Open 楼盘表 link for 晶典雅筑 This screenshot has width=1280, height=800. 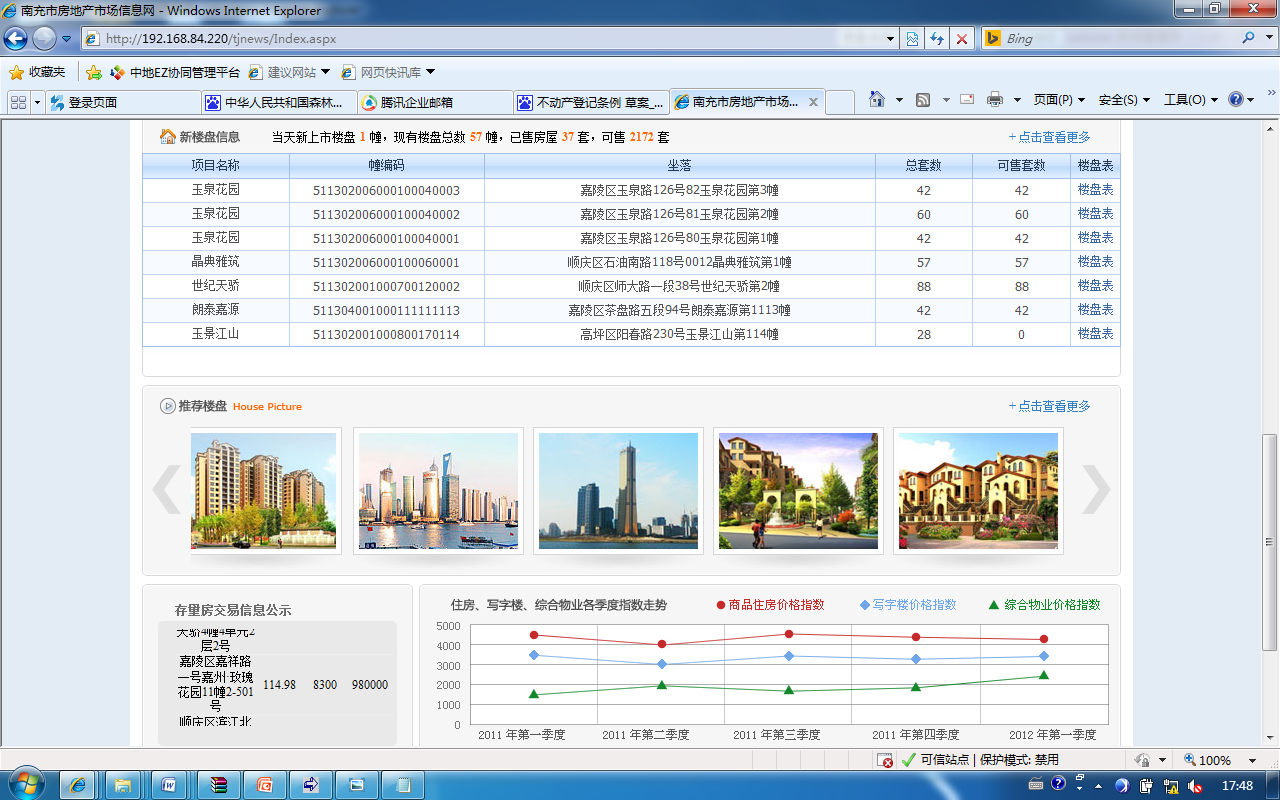point(1095,262)
